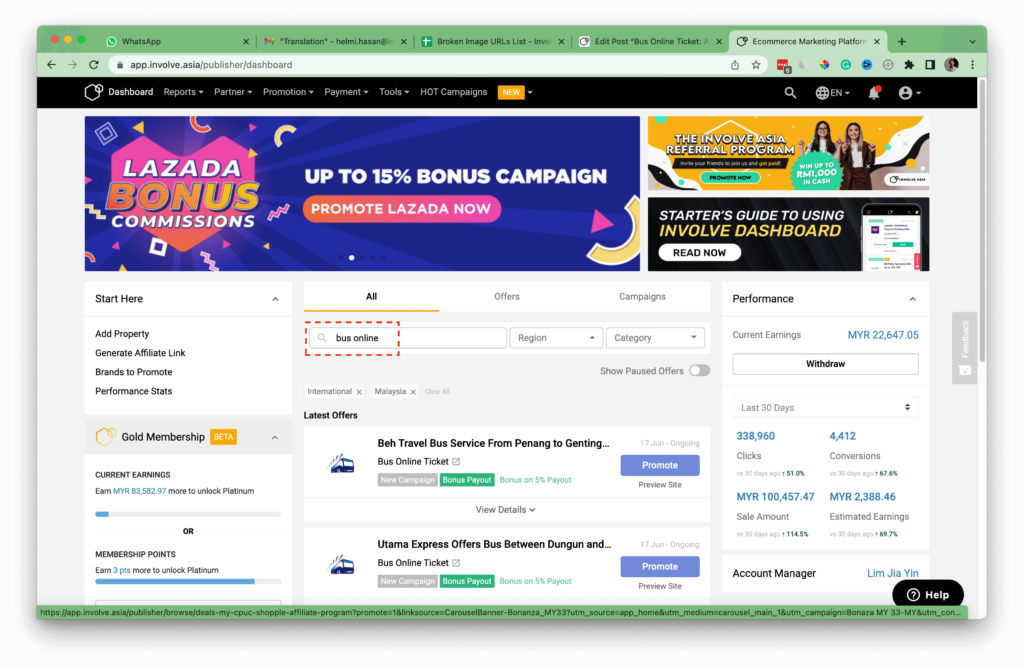Open the Last 30 Days period selector

pos(825,407)
